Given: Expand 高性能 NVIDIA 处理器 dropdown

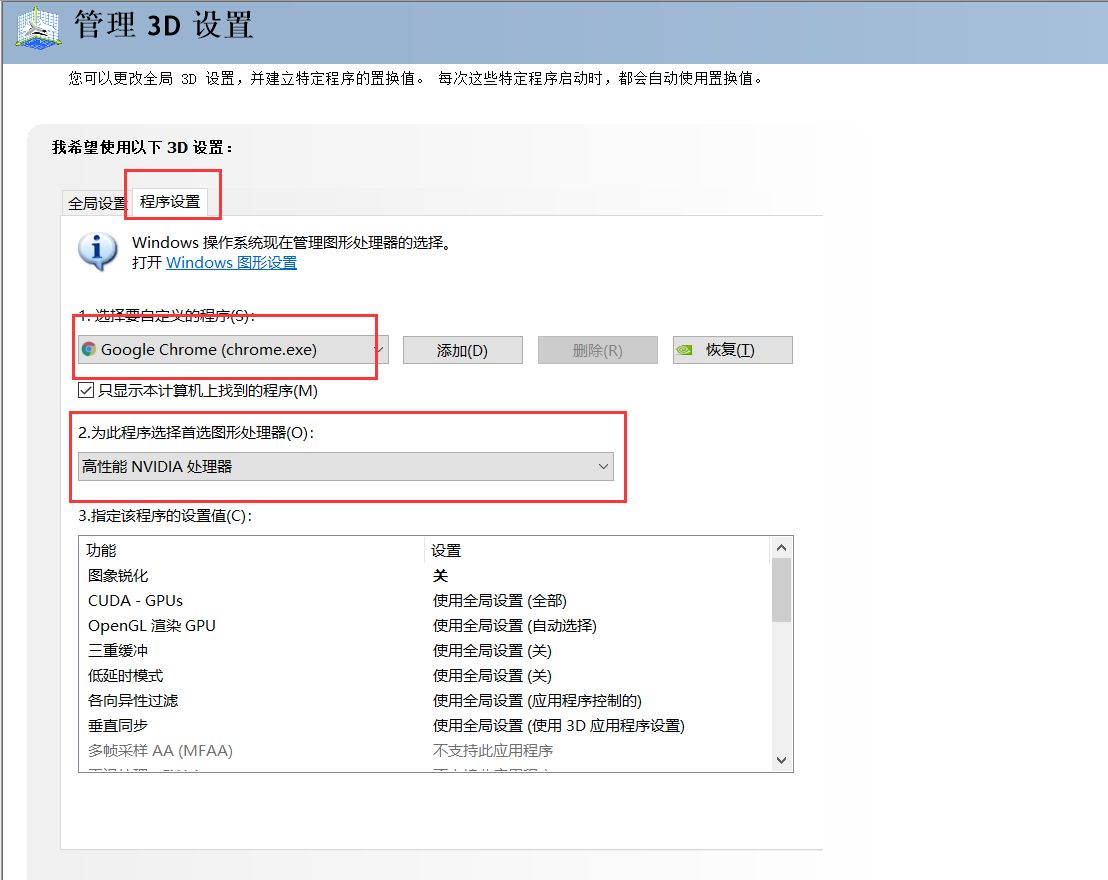Looking at the screenshot, I should [346, 467].
